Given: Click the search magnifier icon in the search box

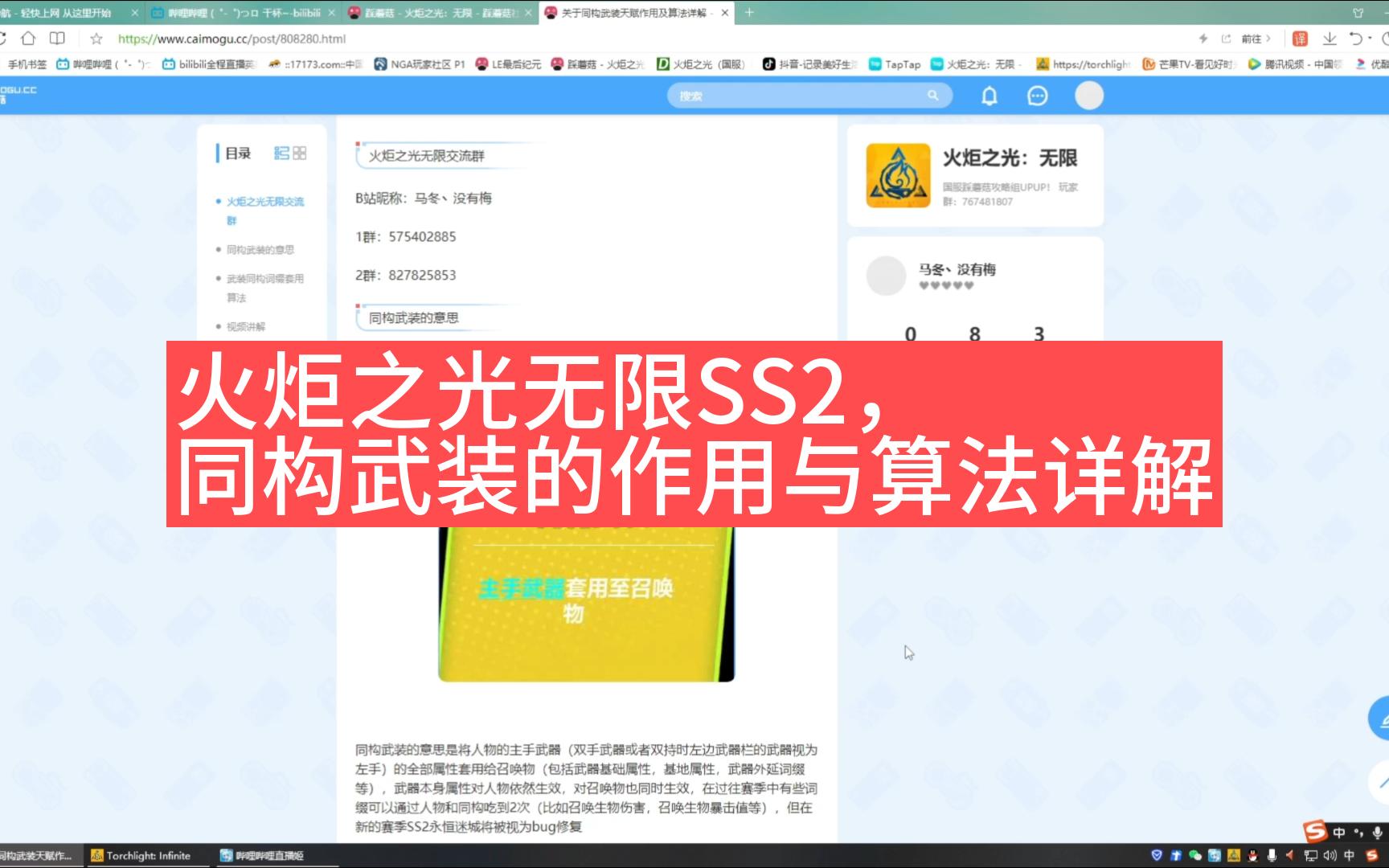Looking at the screenshot, I should click(932, 96).
